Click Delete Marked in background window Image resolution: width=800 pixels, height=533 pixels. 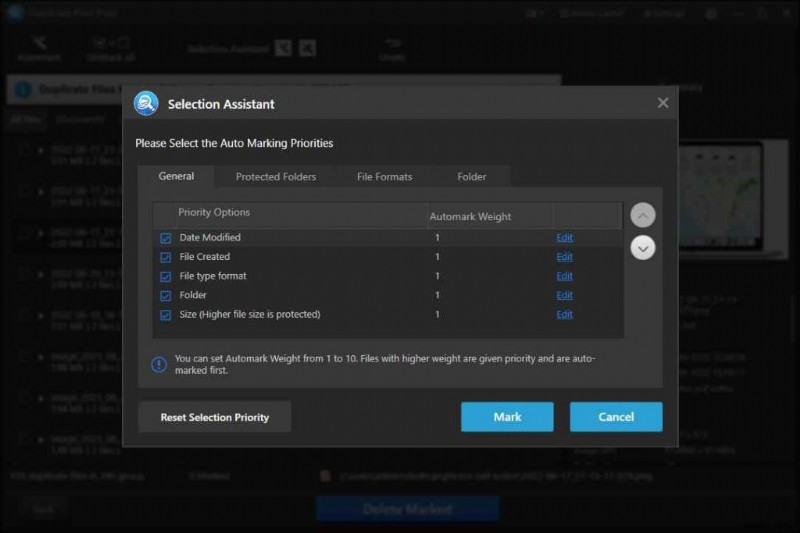pyautogui.click(x=407, y=509)
